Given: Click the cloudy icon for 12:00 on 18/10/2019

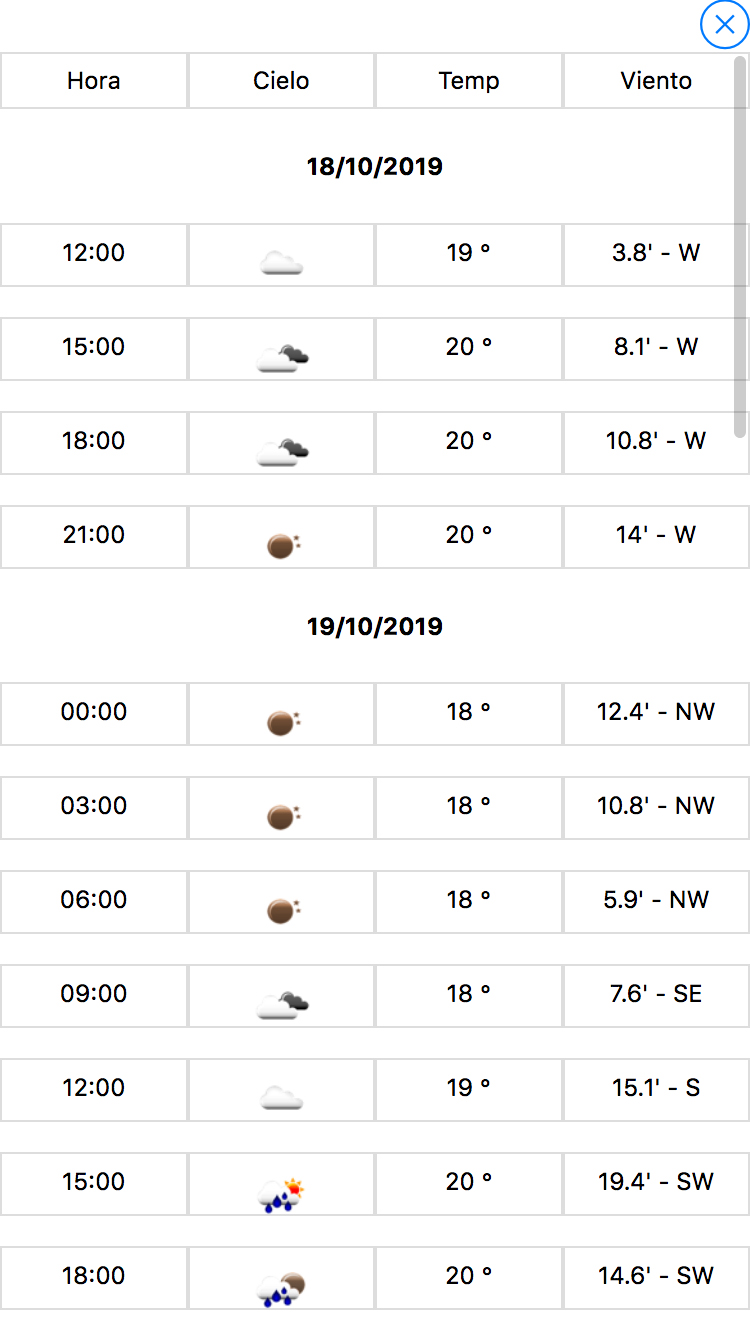Looking at the screenshot, I should point(281,263).
